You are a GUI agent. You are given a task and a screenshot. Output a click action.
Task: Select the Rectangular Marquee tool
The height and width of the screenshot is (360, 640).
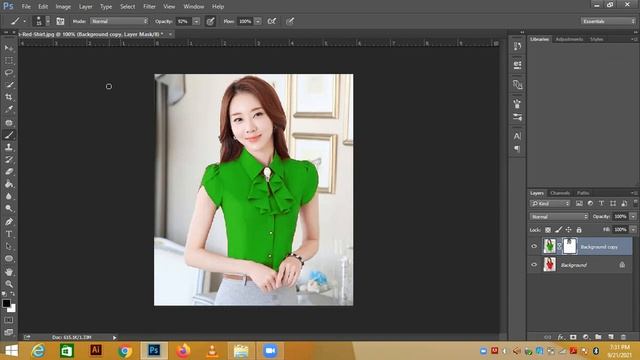pos(9,60)
